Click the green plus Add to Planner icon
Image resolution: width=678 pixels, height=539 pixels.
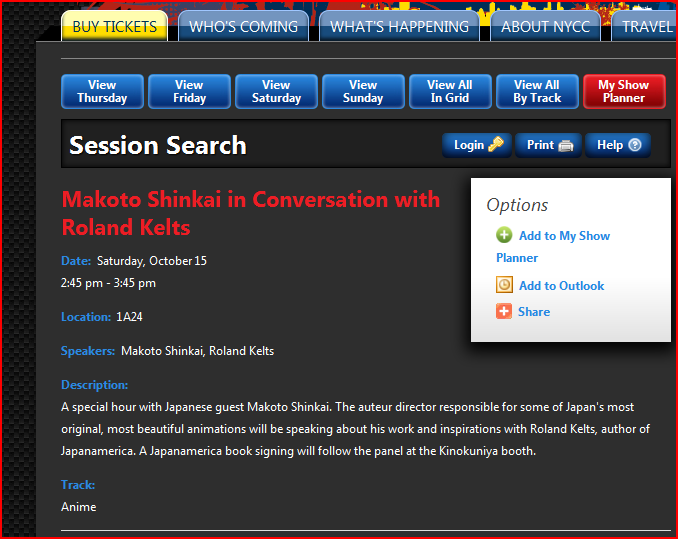[505, 236]
